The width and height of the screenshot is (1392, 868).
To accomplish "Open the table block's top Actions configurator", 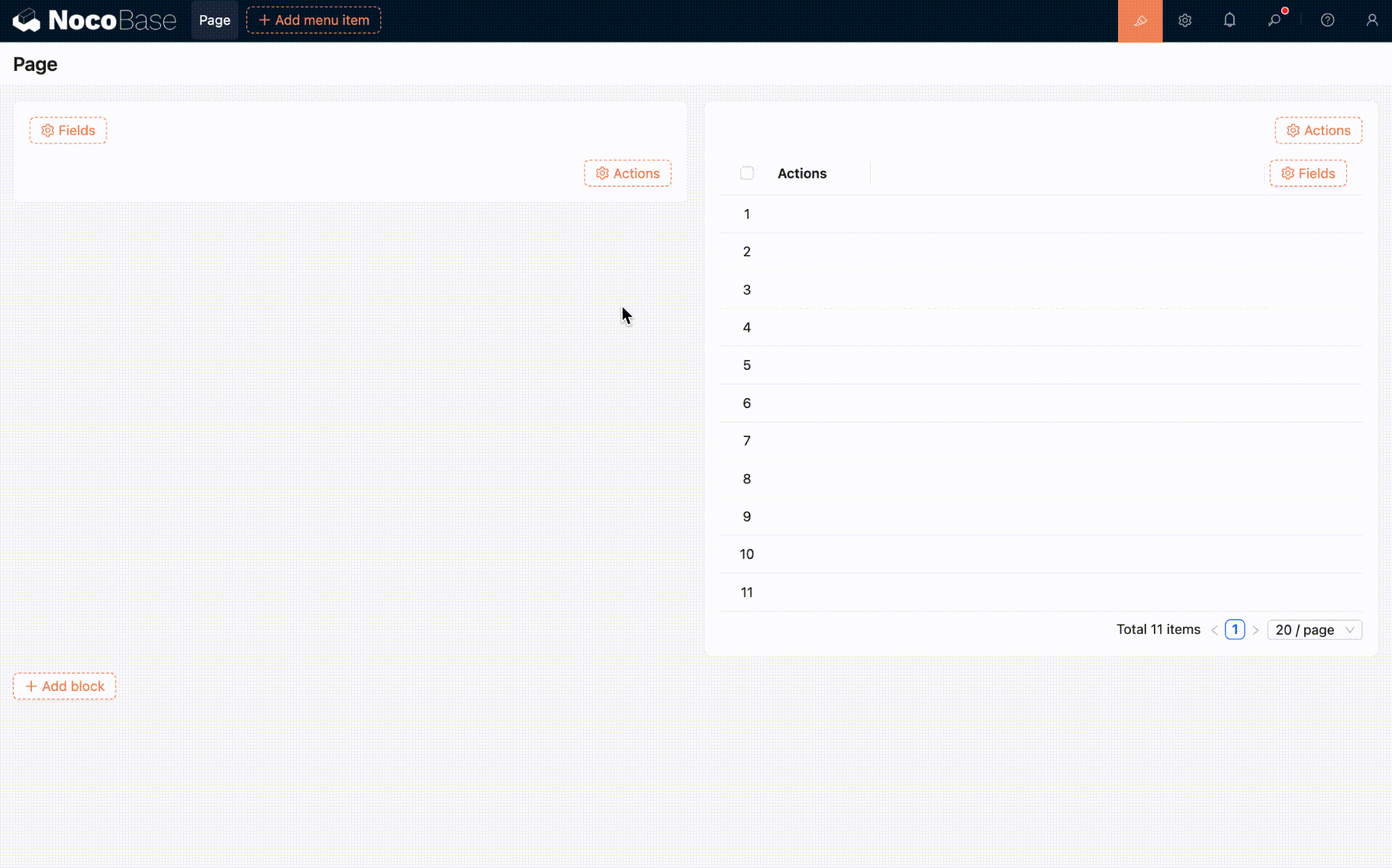I will tap(1318, 130).
